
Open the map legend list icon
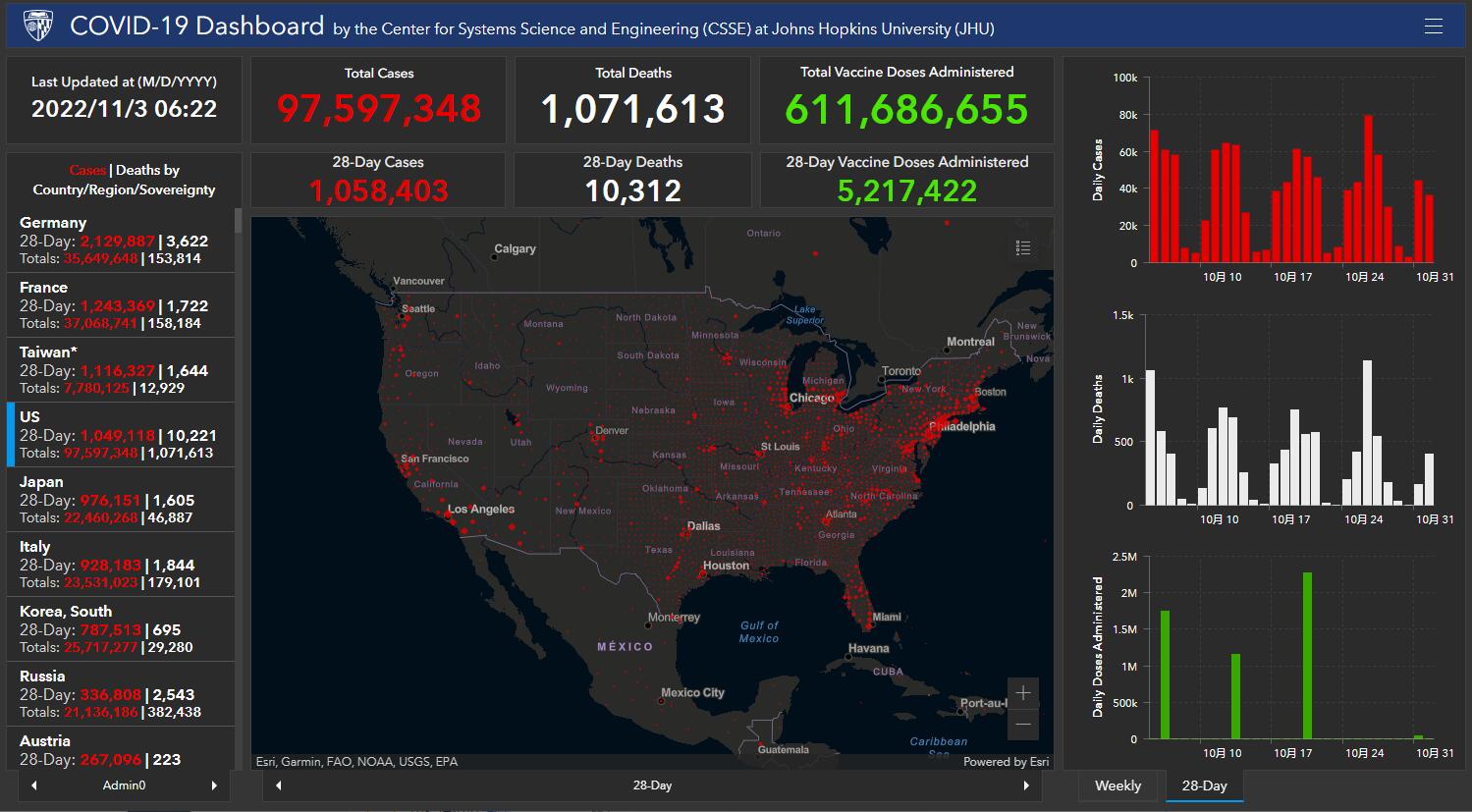click(x=1022, y=247)
